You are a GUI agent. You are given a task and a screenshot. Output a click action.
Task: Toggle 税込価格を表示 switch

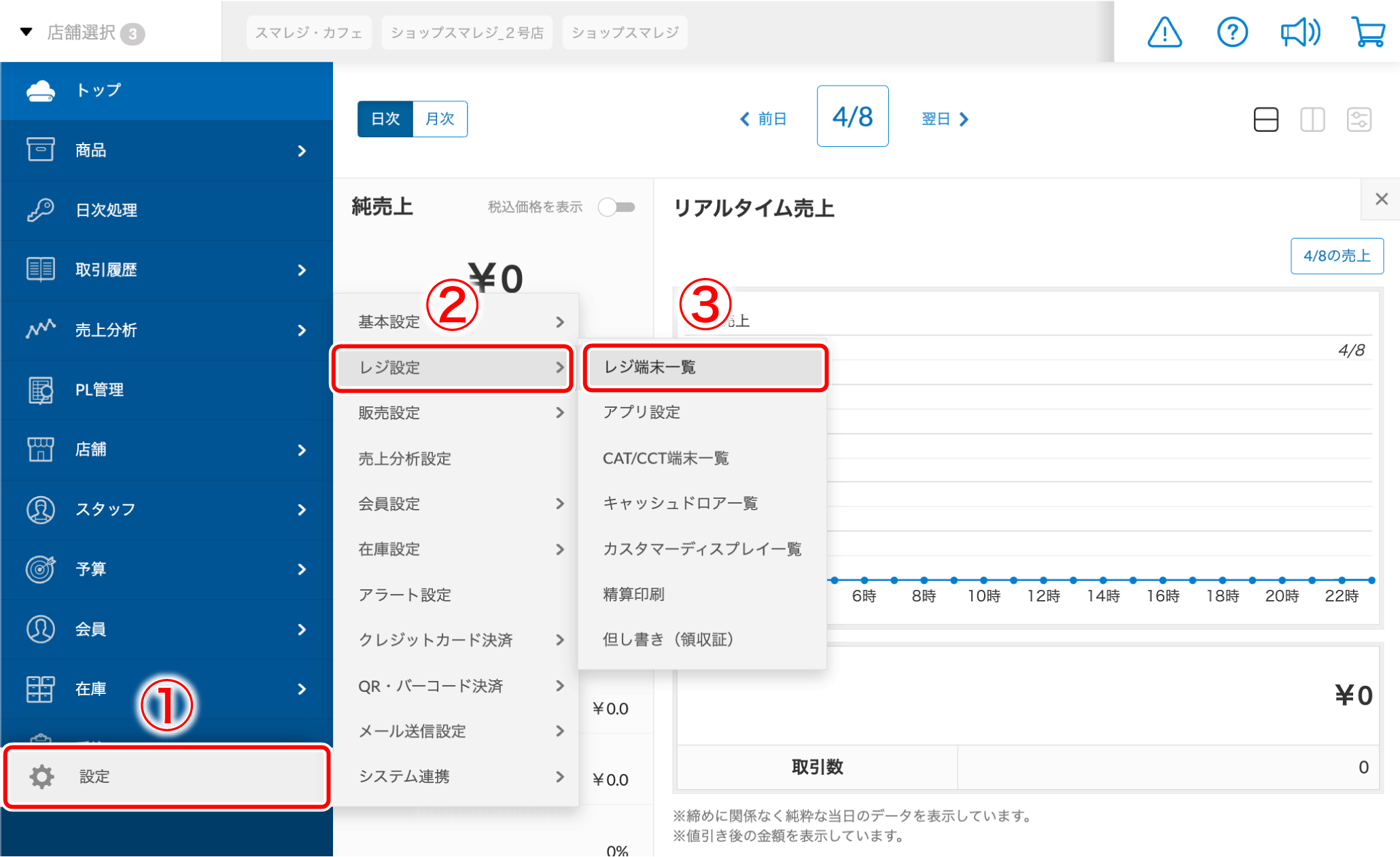pyautogui.click(x=616, y=207)
